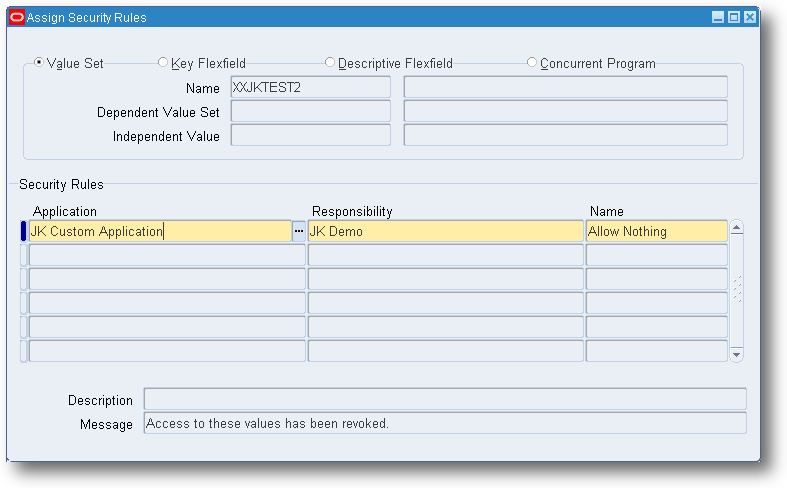787x488 pixels.
Task: Maximize the Assign Security Rules window
Action: [734, 18]
